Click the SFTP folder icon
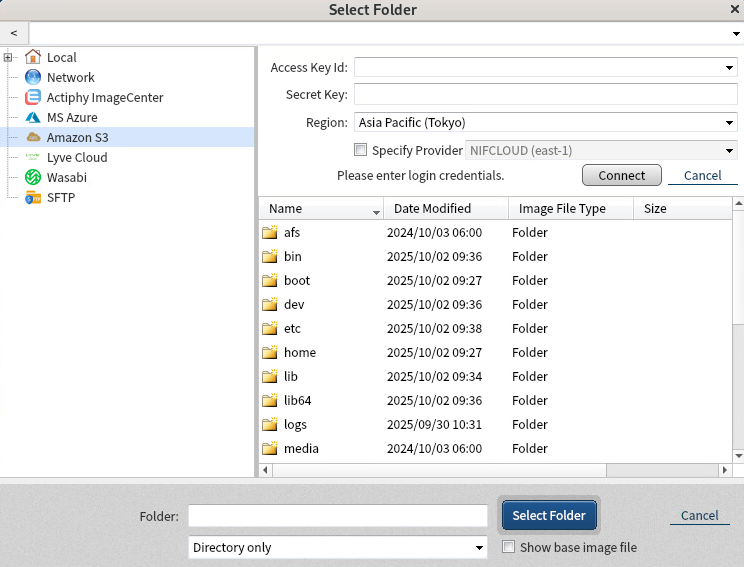 click(33, 197)
